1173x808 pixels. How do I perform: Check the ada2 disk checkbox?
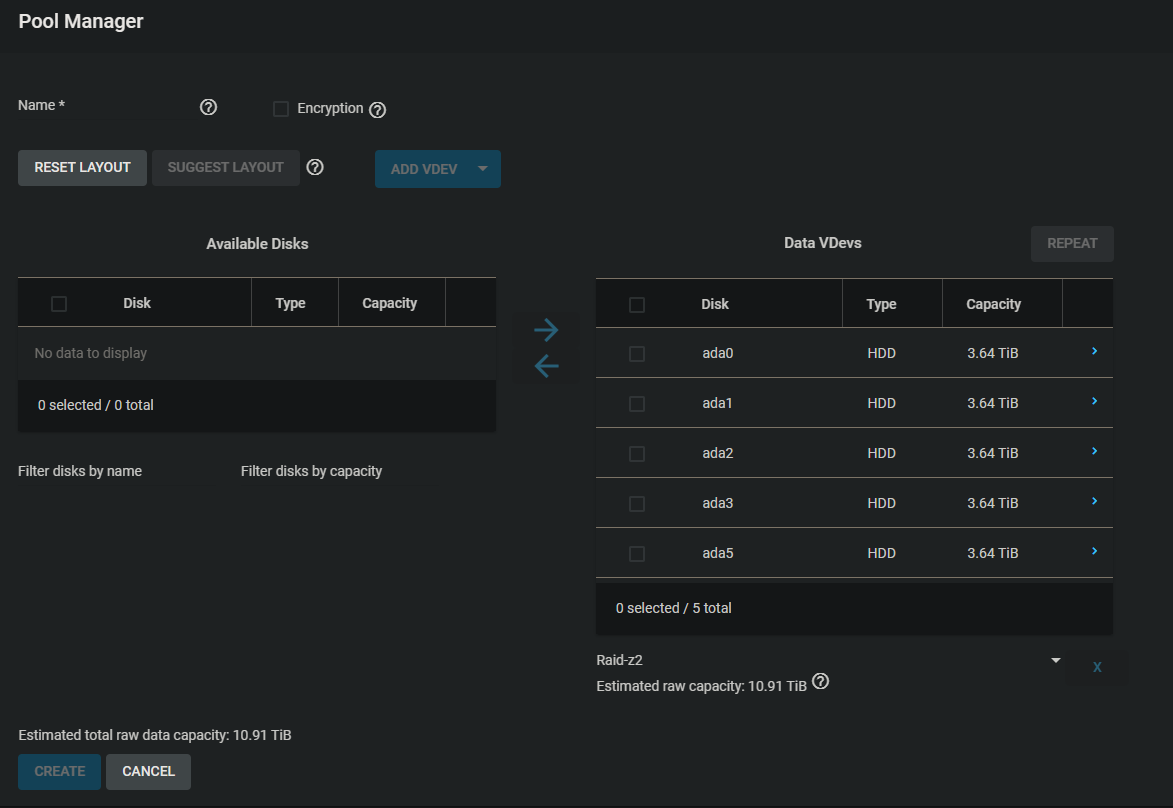(637, 454)
